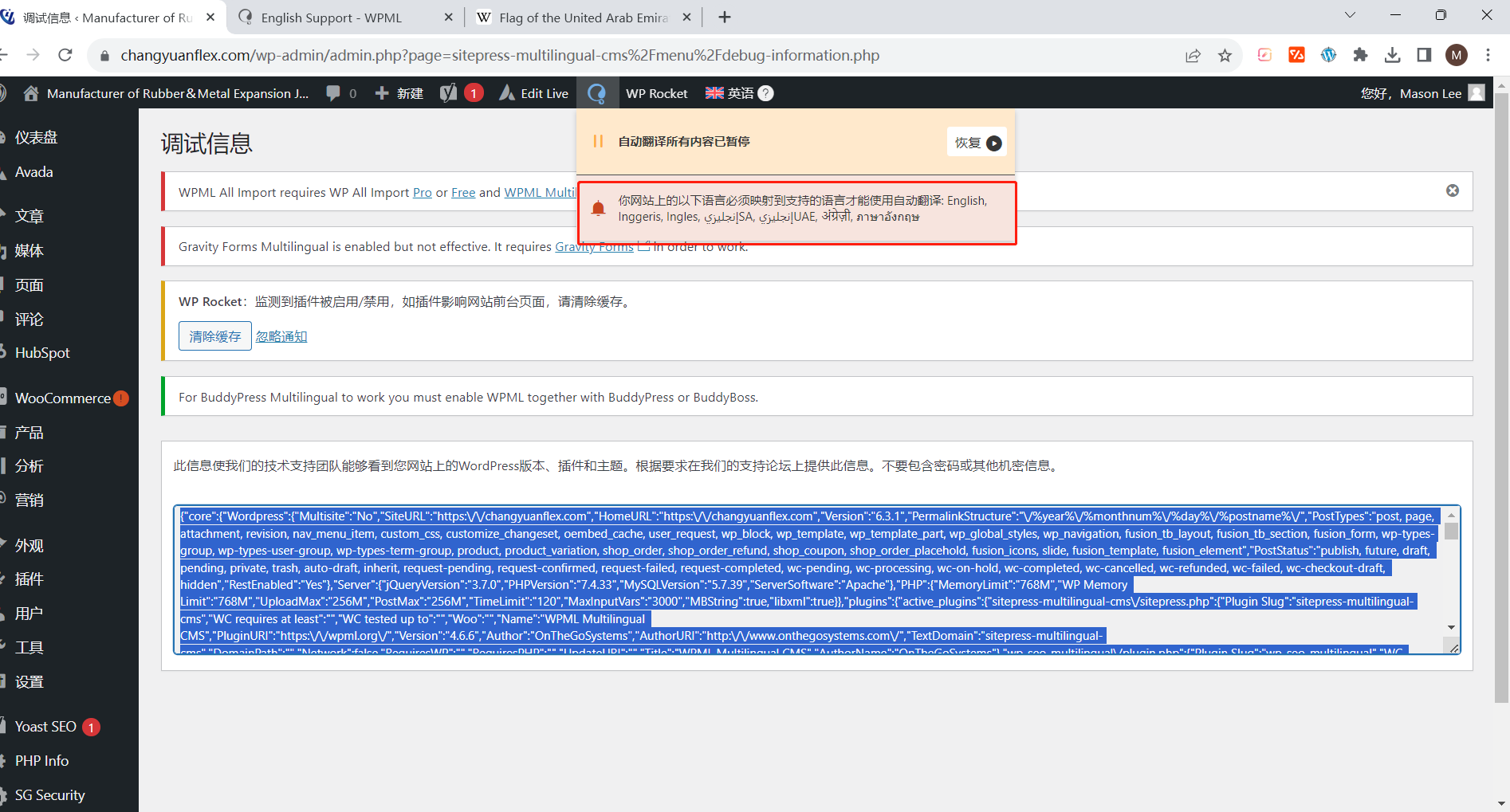
Task: Click 忽略通知 dismiss notice link
Action: [x=281, y=336]
